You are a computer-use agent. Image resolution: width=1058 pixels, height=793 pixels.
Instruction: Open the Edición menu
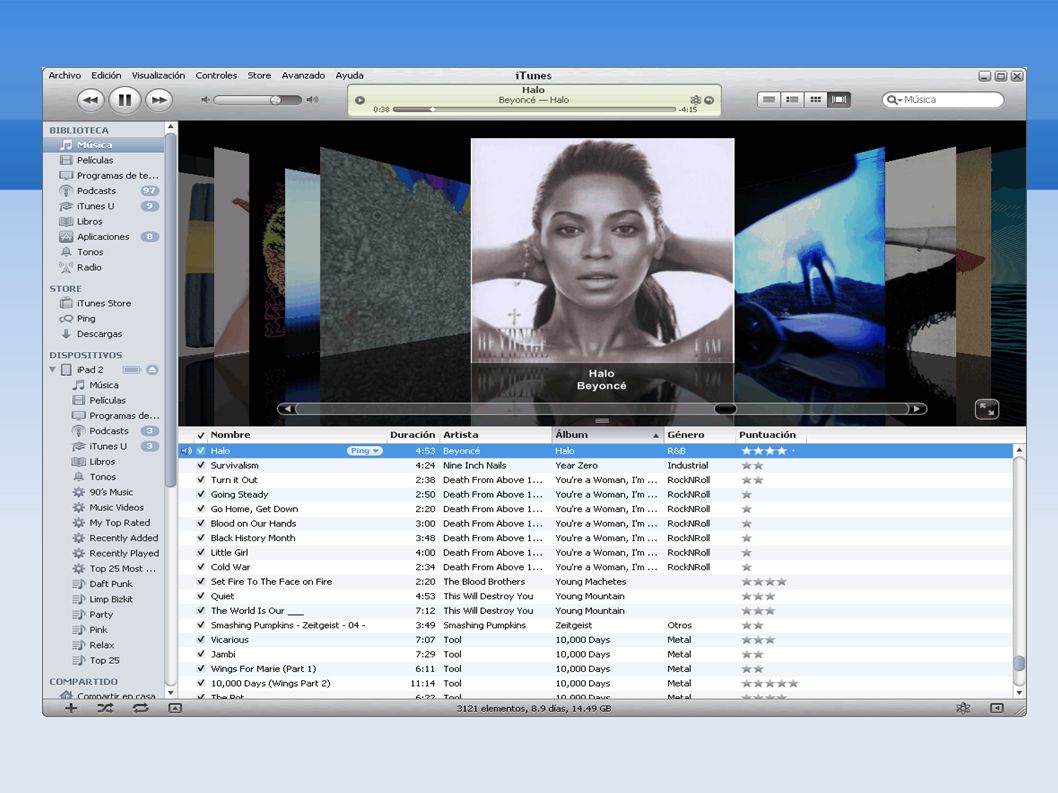click(x=107, y=76)
